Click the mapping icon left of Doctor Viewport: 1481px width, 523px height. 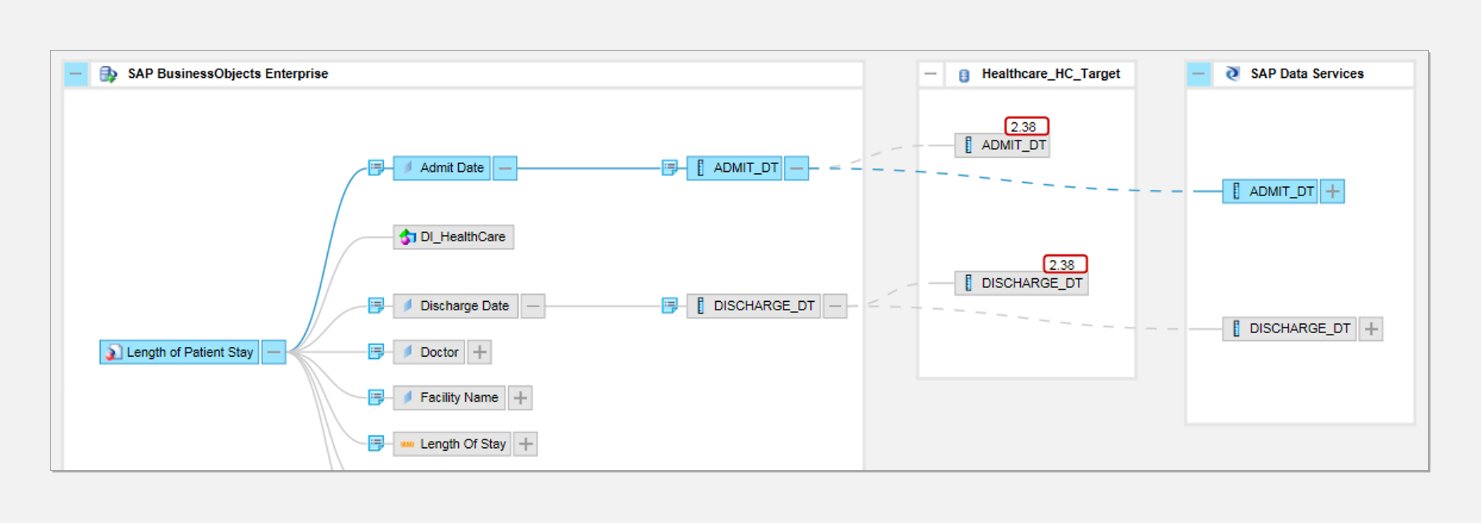pos(376,352)
